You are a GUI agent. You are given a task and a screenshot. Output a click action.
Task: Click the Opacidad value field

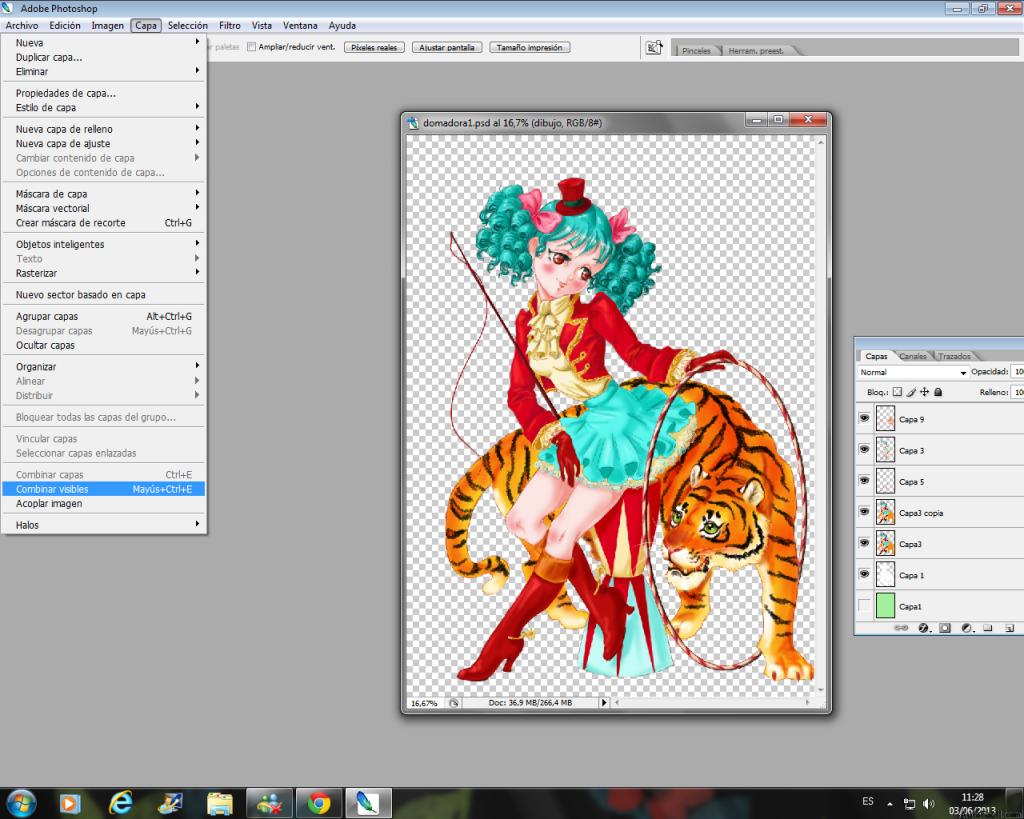(1017, 372)
